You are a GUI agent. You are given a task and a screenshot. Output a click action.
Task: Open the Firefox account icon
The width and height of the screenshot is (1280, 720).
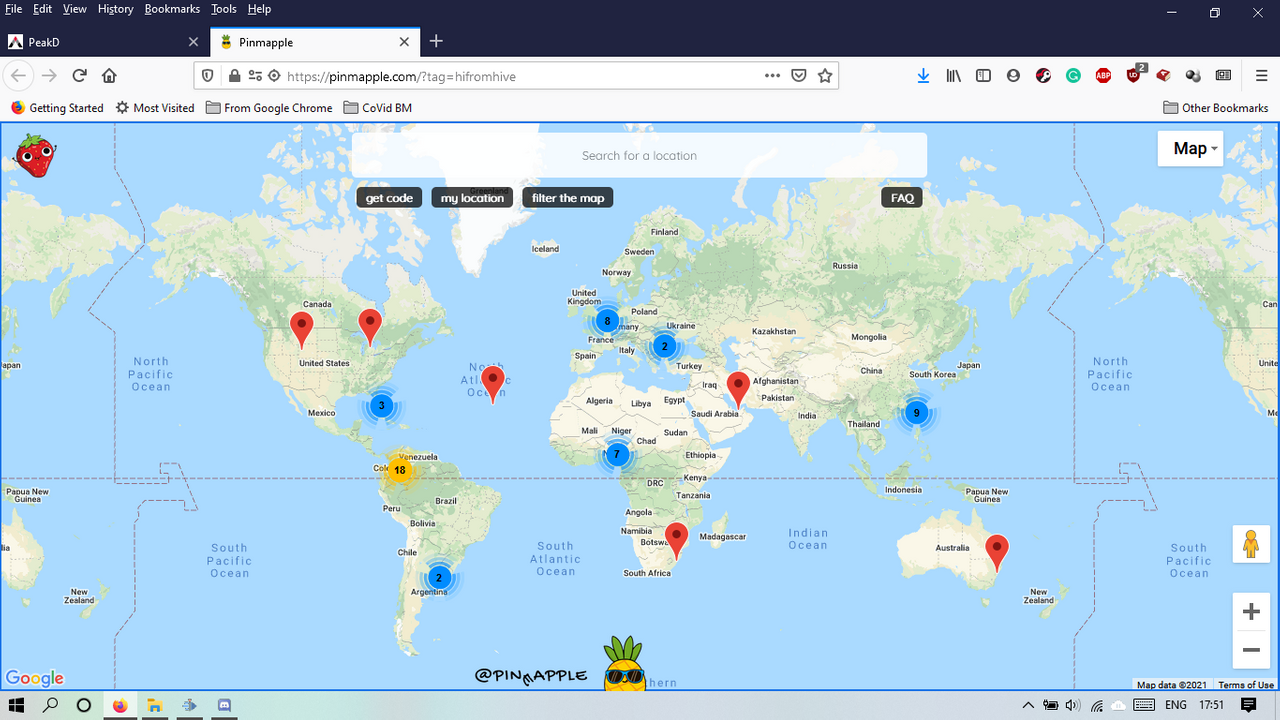(x=1014, y=76)
